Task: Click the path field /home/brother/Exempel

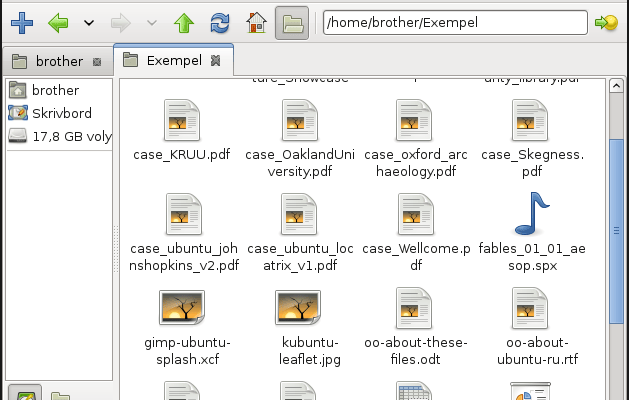Action: tap(455, 22)
